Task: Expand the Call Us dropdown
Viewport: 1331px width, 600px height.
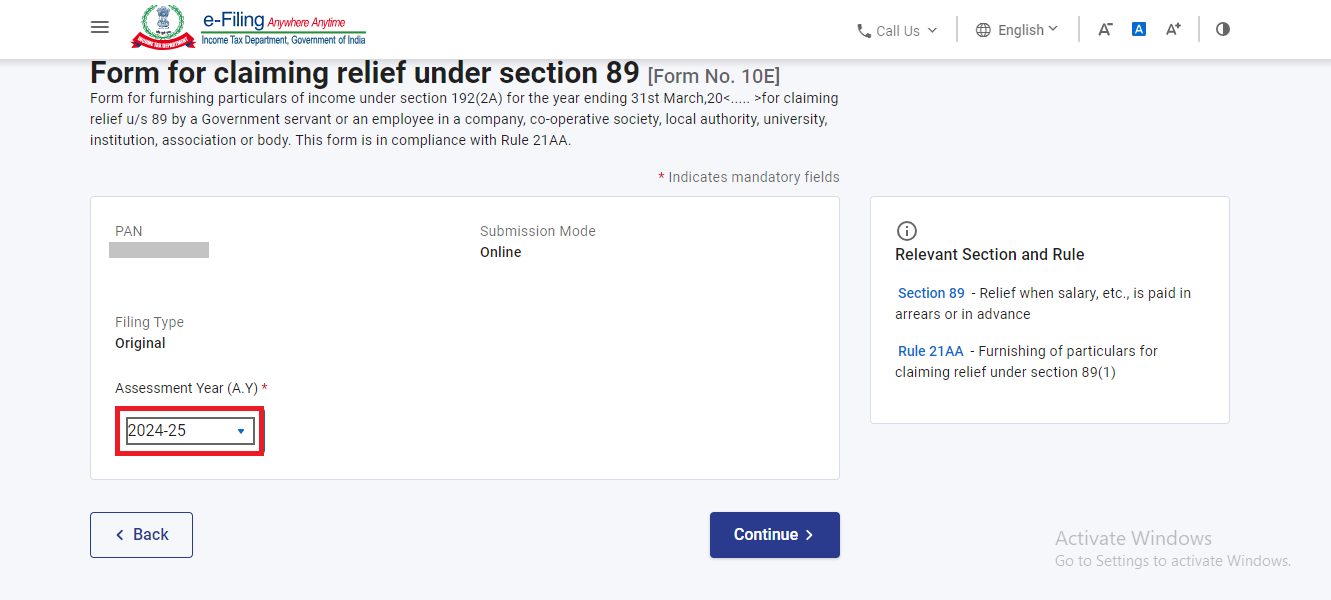Action: (898, 31)
